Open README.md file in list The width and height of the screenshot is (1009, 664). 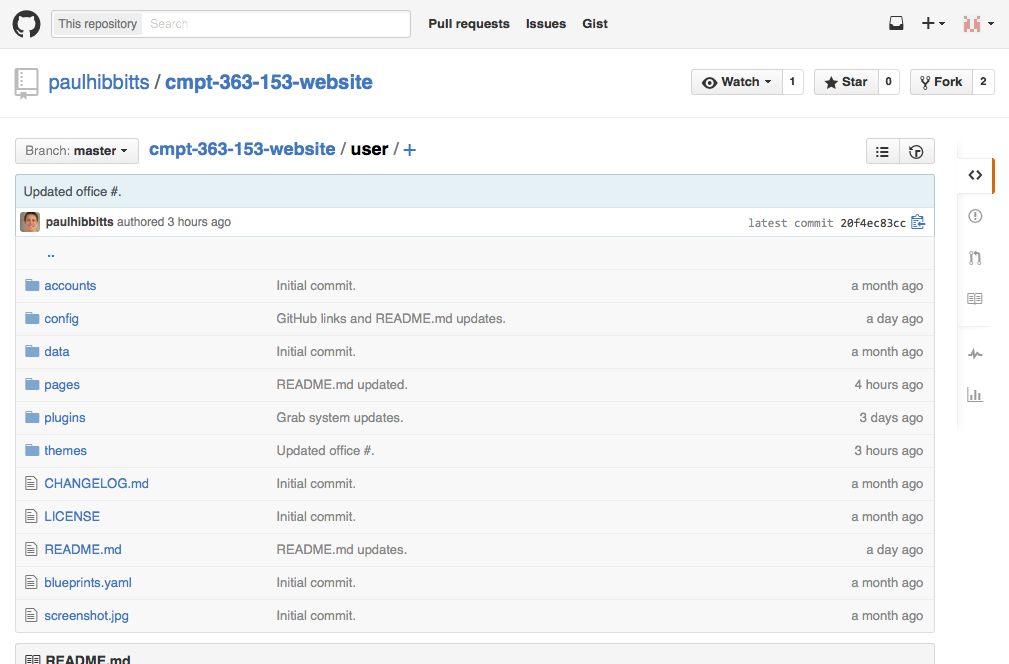[x=83, y=549]
